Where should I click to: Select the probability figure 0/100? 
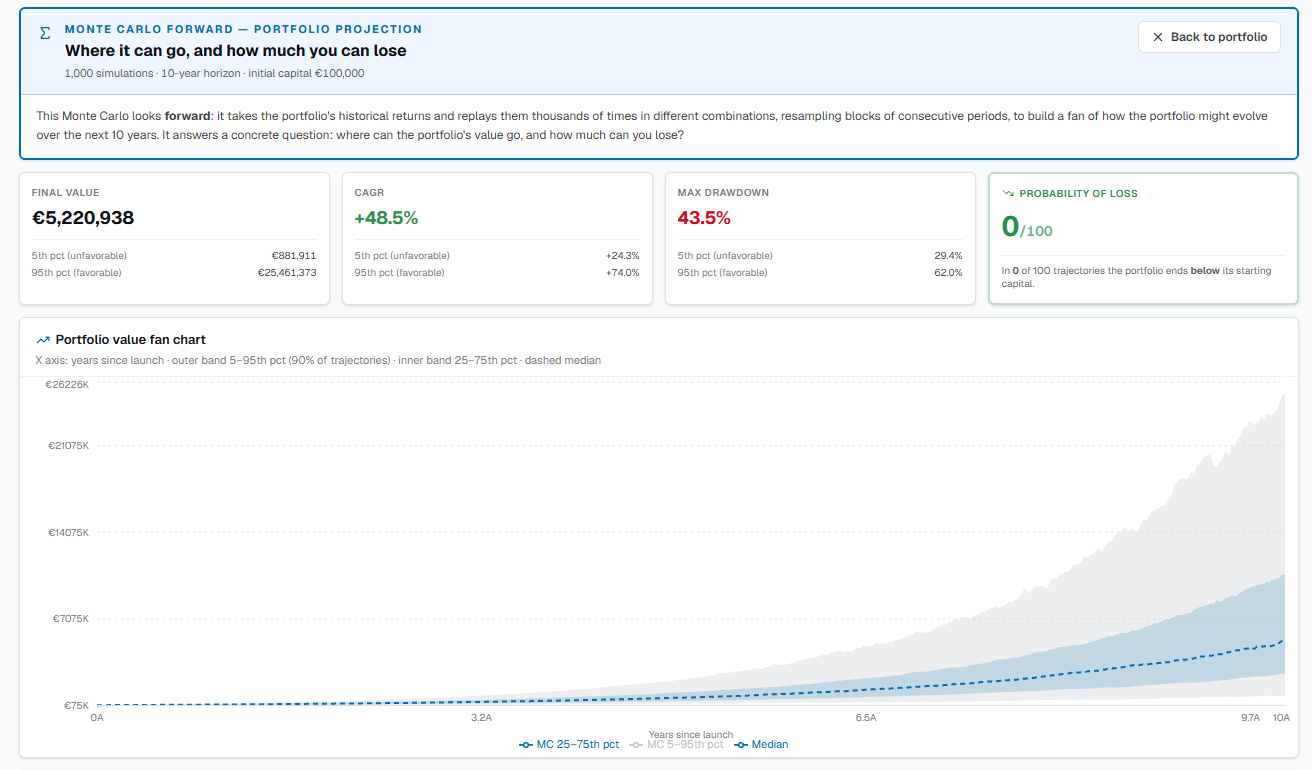1027,227
